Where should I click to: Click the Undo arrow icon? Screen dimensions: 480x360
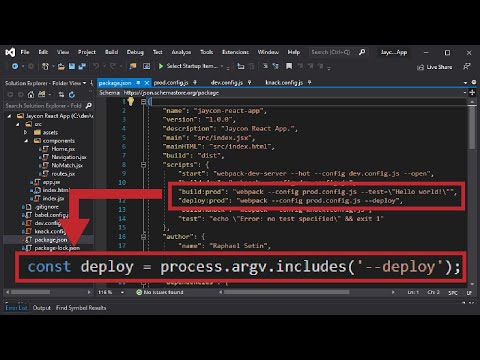(96, 66)
